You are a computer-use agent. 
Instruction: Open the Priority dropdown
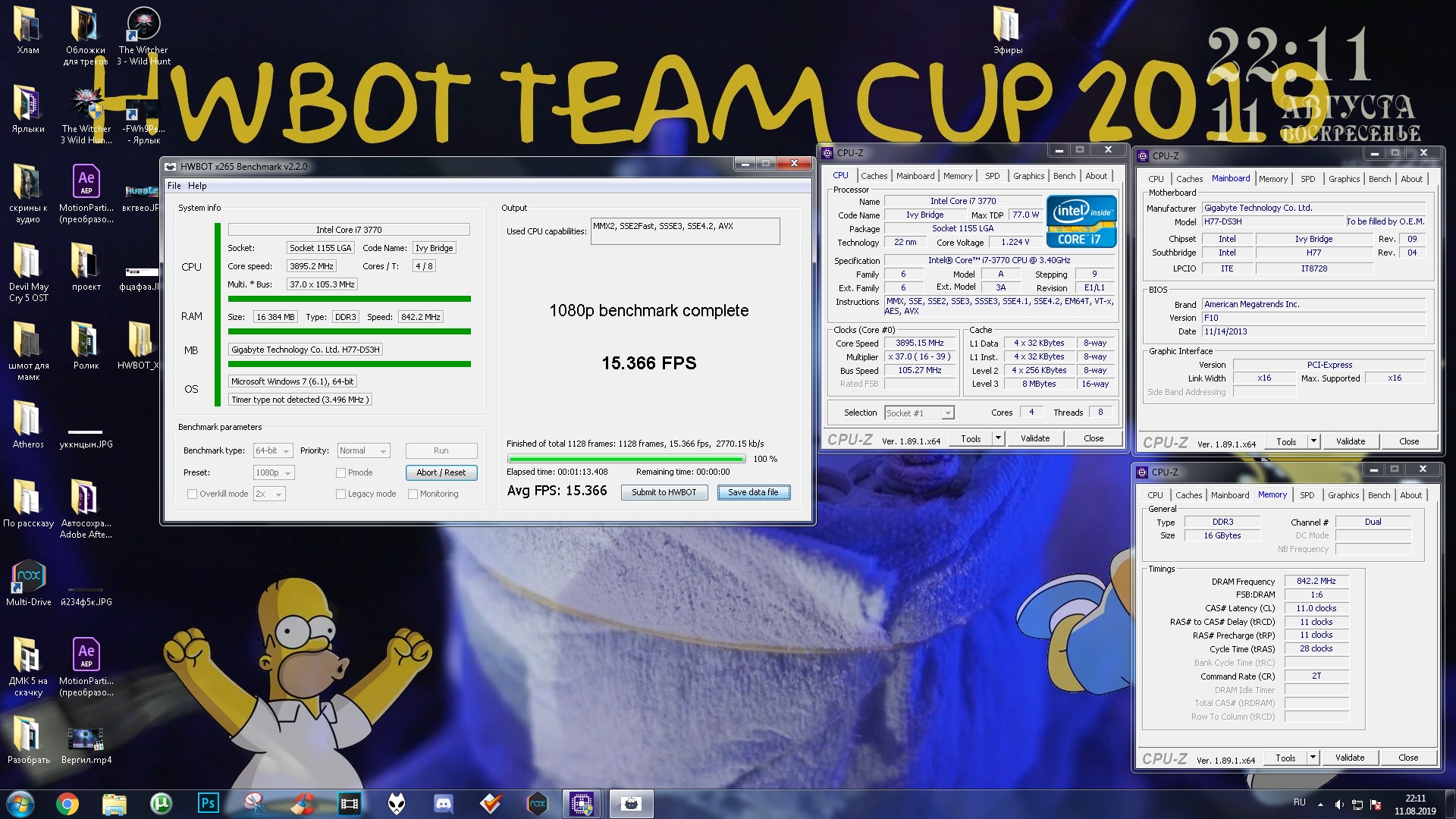pos(363,450)
